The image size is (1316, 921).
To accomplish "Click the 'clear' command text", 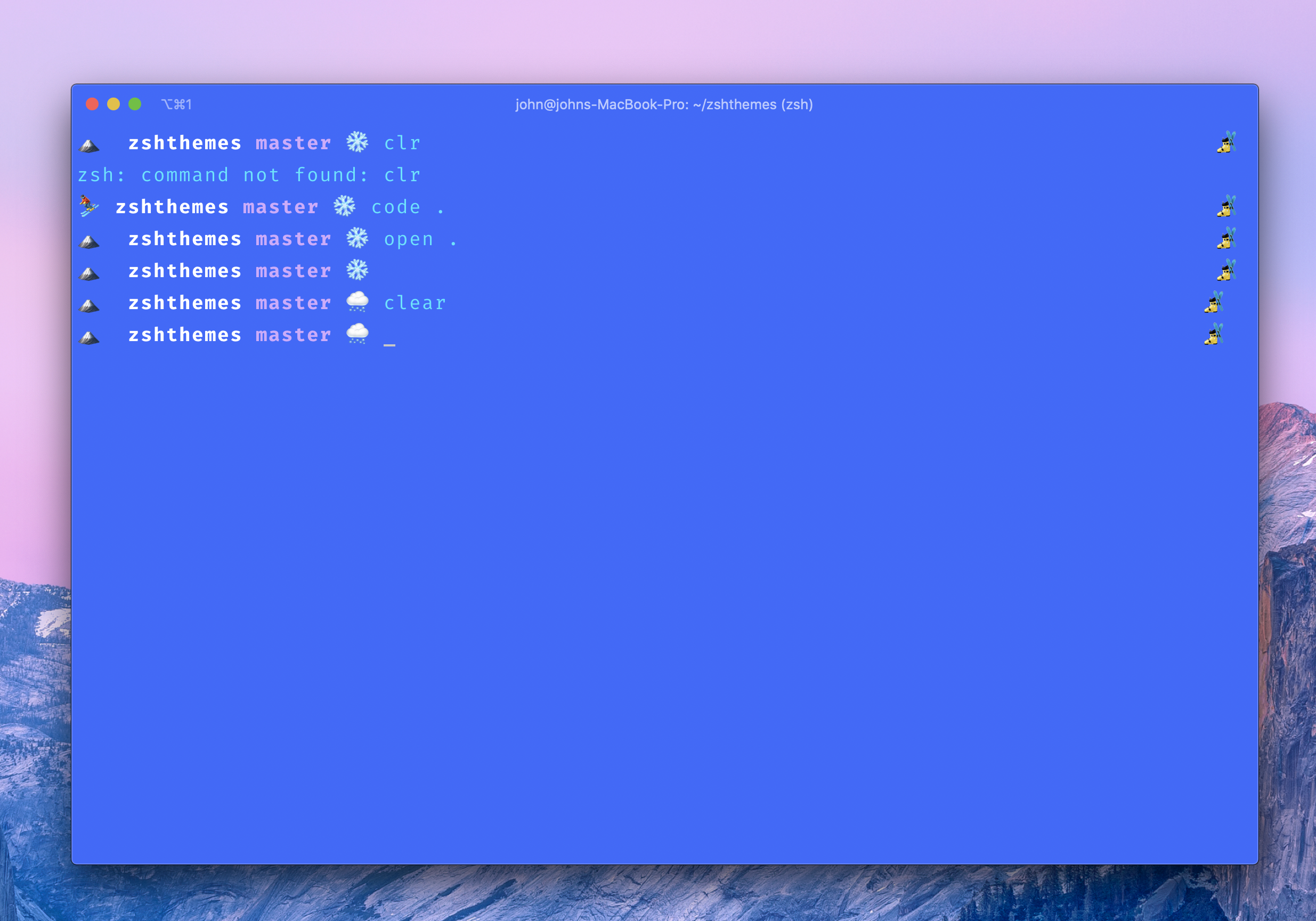I will [415, 303].
